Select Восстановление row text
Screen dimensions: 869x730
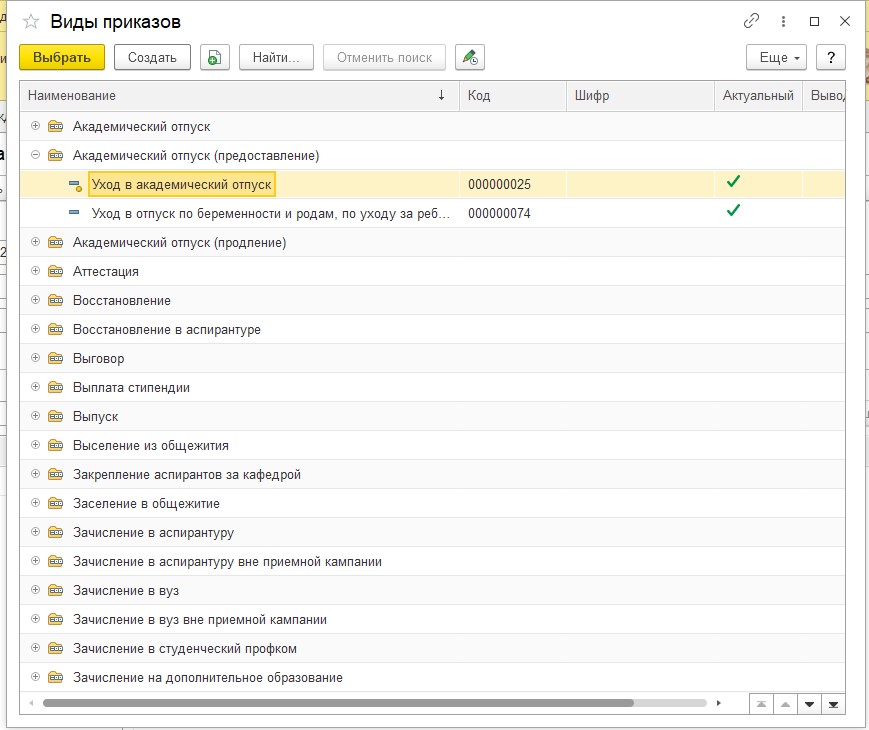(122, 300)
